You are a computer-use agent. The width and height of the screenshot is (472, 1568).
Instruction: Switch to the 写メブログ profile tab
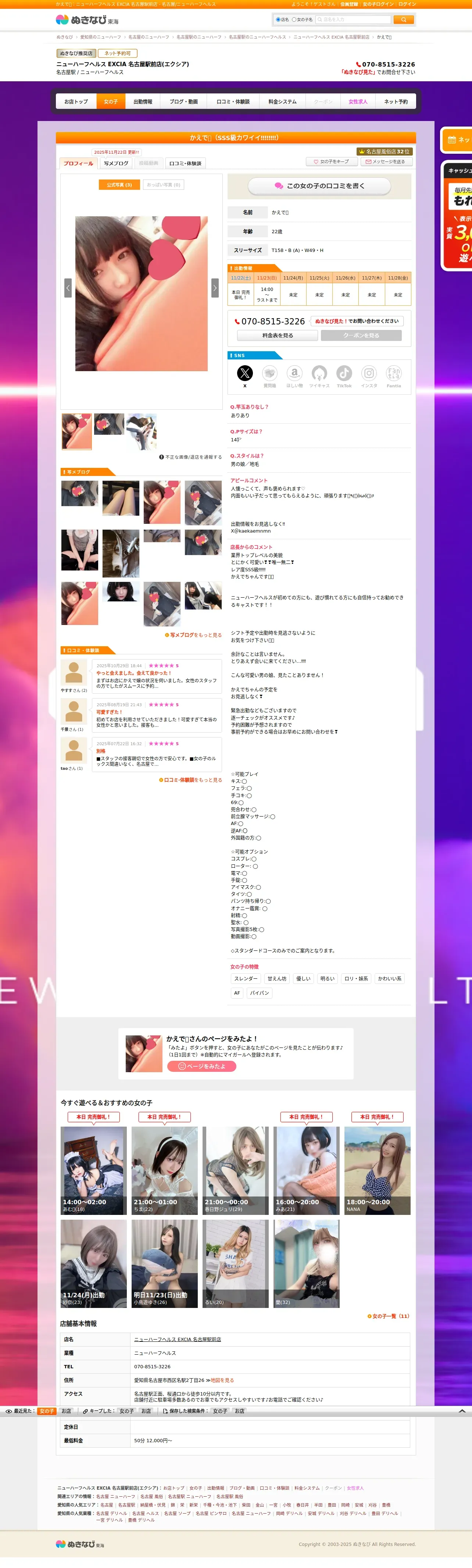pyautogui.click(x=116, y=163)
